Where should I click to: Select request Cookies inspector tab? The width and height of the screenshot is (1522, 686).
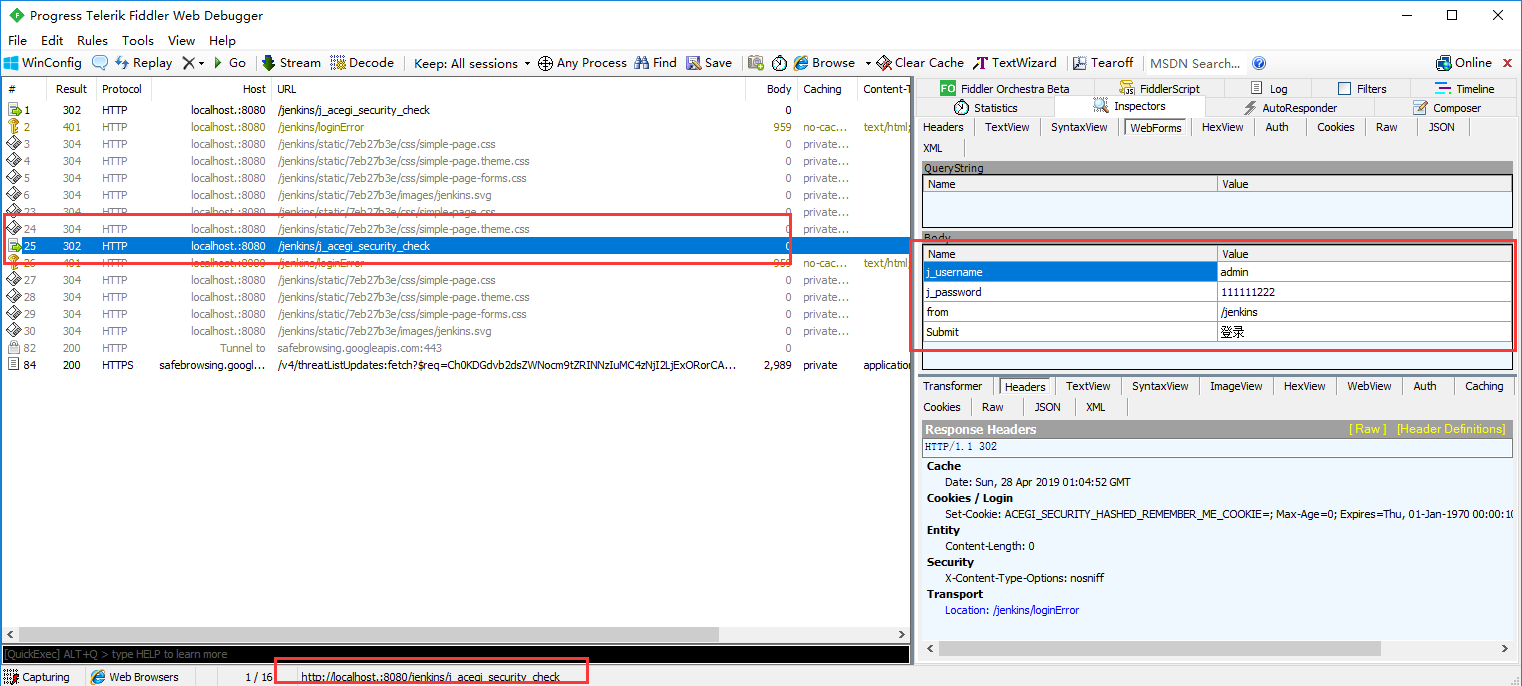pyautogui.click(x=1335, y=128)
